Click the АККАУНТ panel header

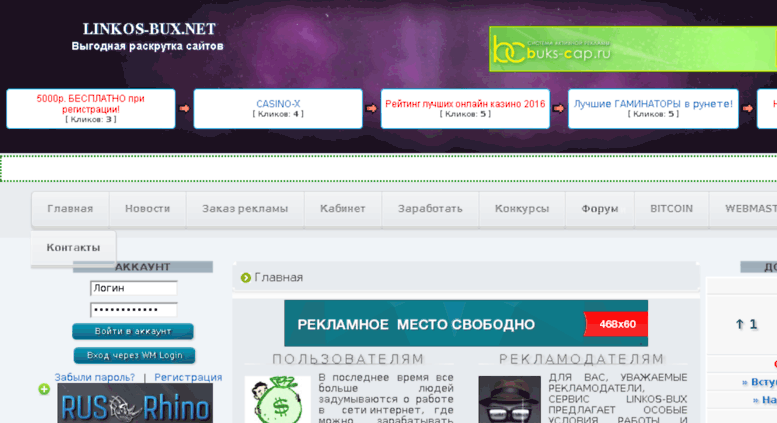tap(143, 267)
